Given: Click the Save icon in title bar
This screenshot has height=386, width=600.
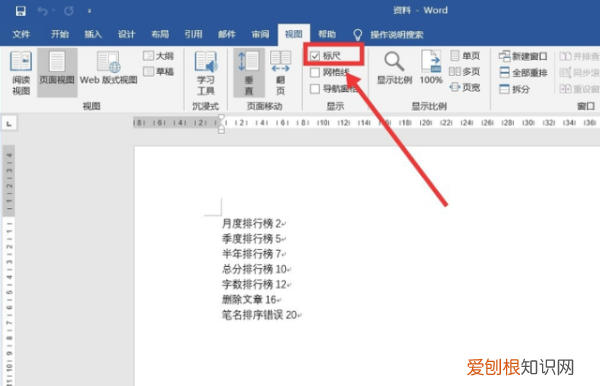Looking at the screenshot, I should click(21, 11).
